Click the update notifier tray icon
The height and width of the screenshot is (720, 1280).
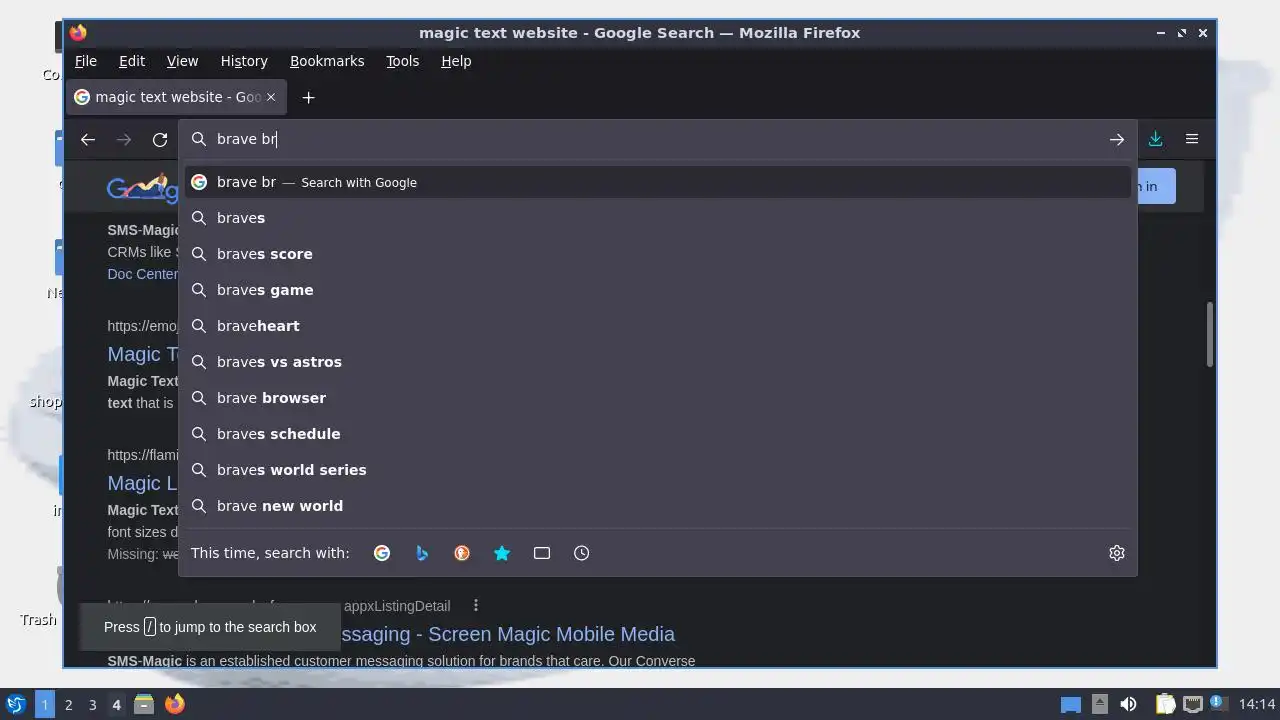[x=1219, y=704]
